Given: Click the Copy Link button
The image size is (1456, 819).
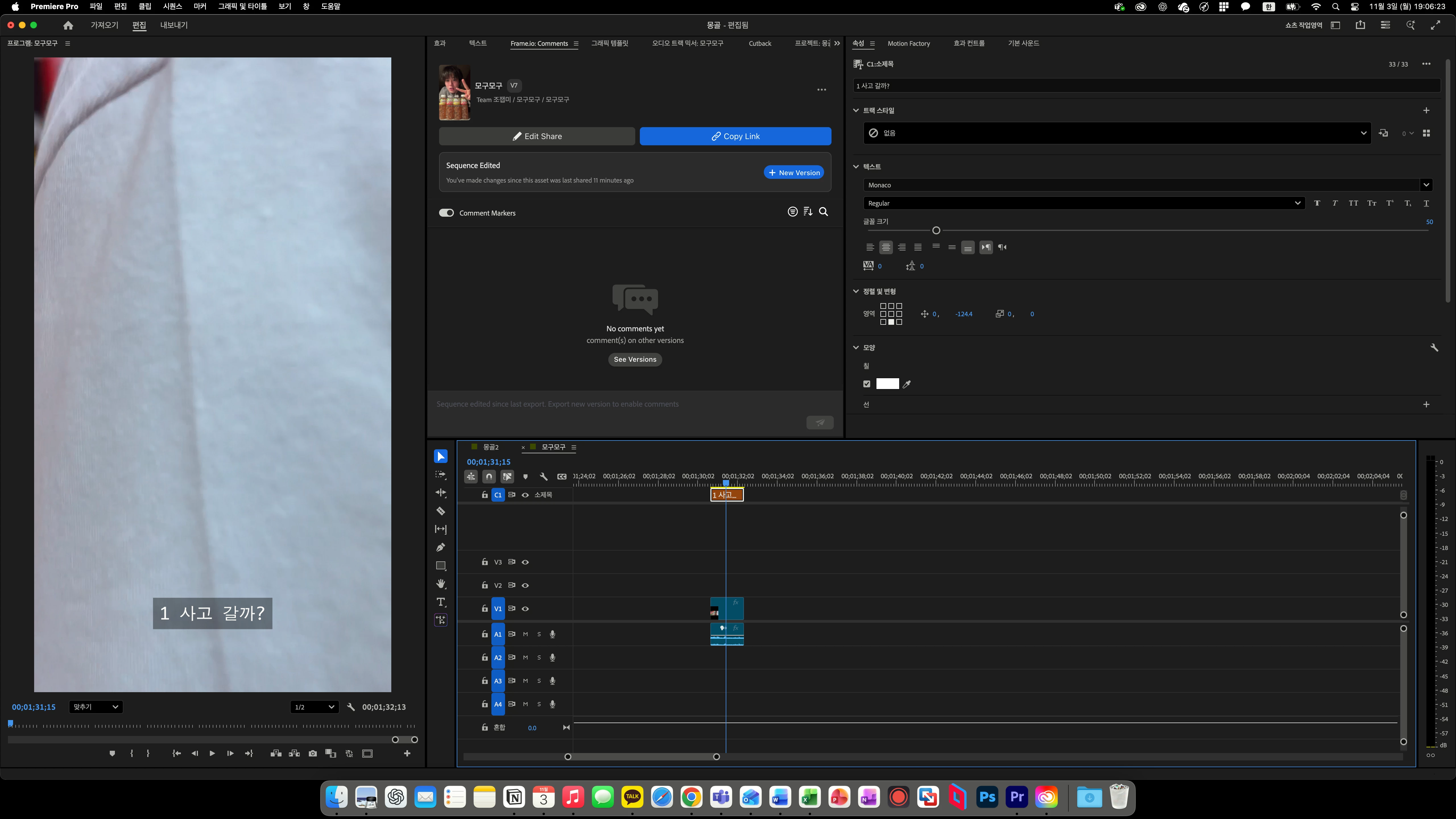Looking at the screenshot, I should coord(735,136).
